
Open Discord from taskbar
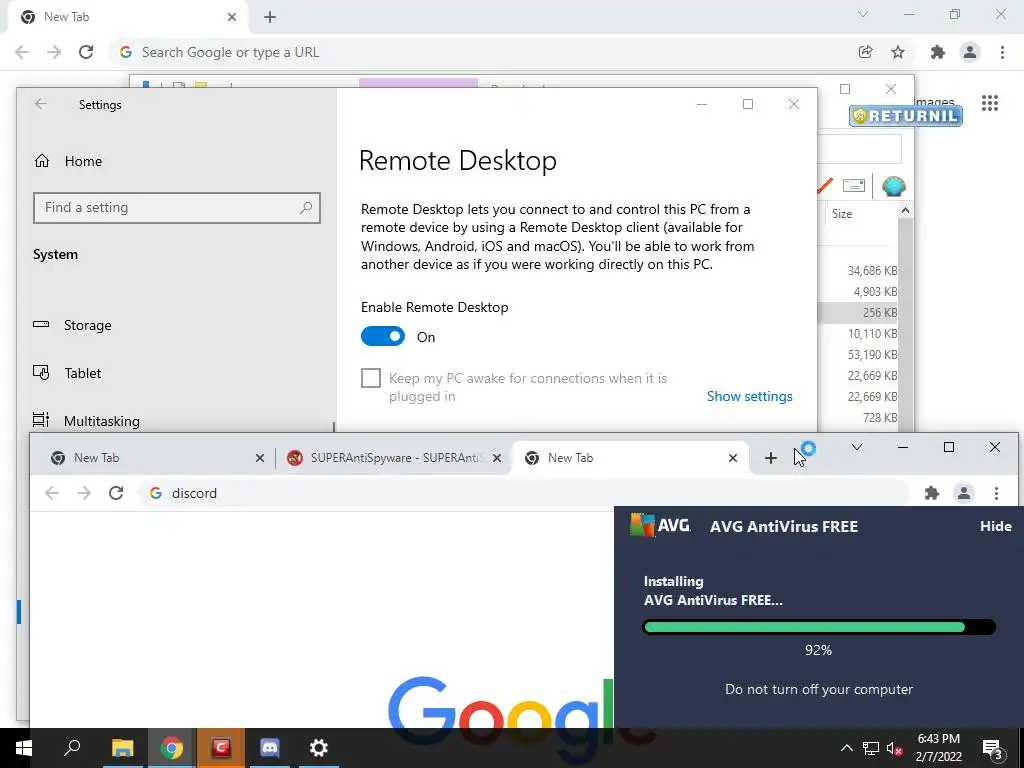(x=269, y=748)
